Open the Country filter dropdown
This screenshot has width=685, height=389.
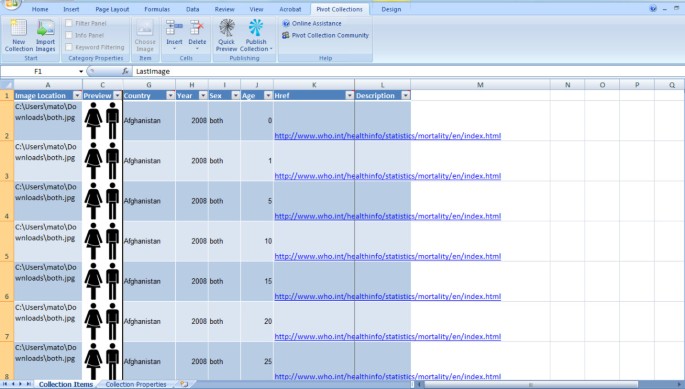(170, 95)
